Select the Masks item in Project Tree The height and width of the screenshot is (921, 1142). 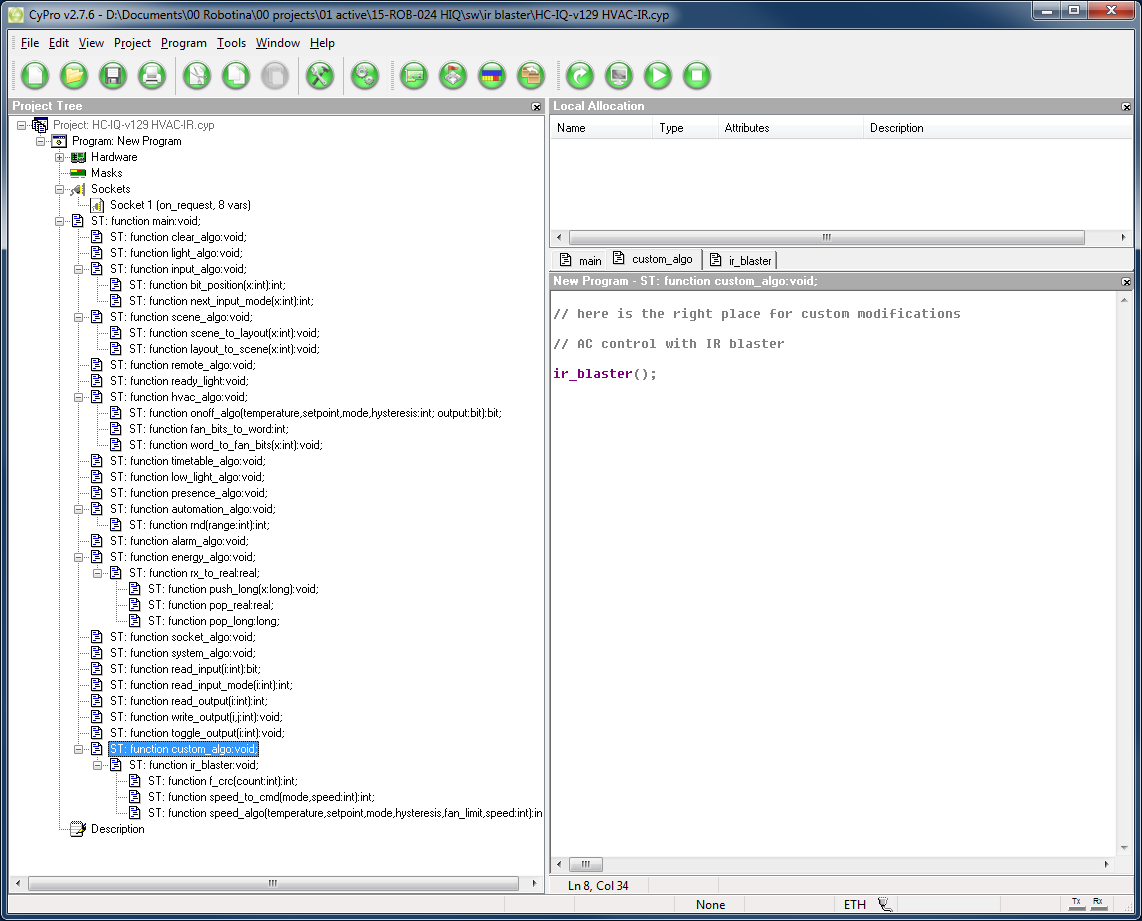point(106,173)
